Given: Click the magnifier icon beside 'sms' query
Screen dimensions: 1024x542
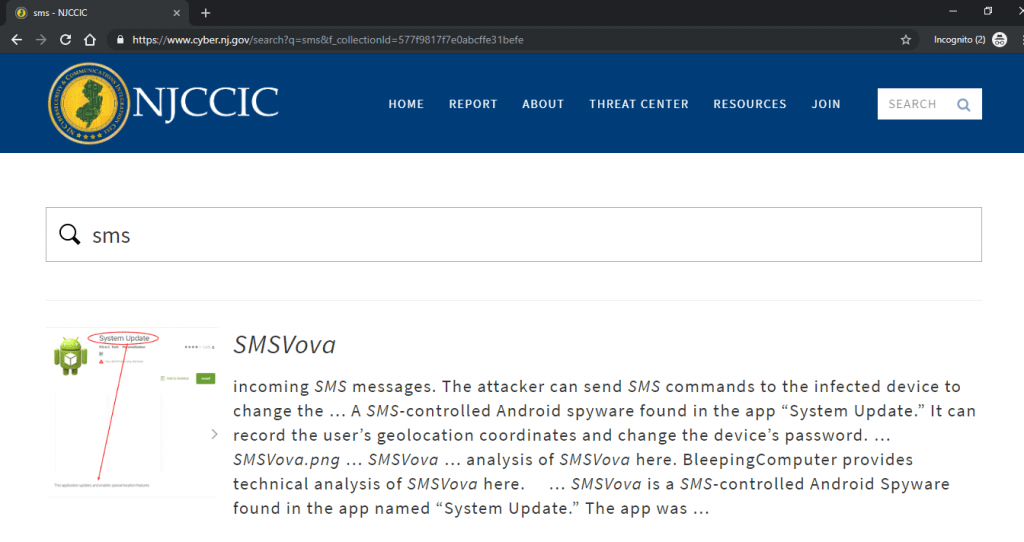Looking at the screenshot, I should pyautogui.click(x=70, y=234).
